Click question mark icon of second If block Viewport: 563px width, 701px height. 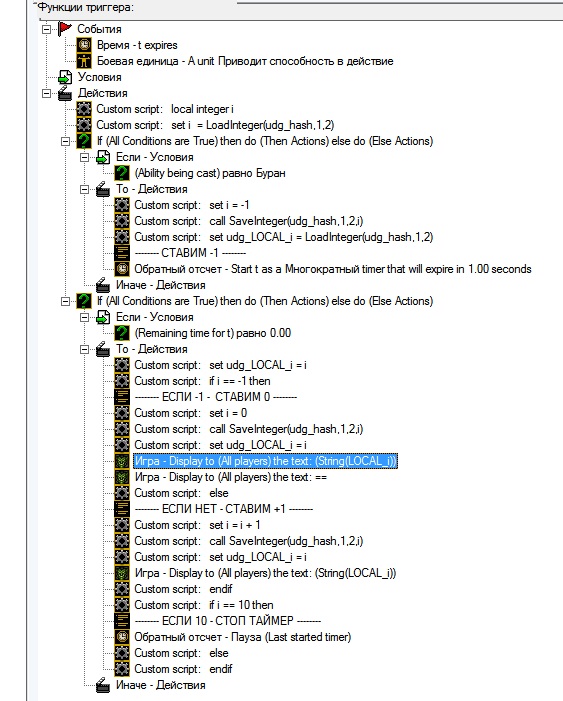click(84, 301)
